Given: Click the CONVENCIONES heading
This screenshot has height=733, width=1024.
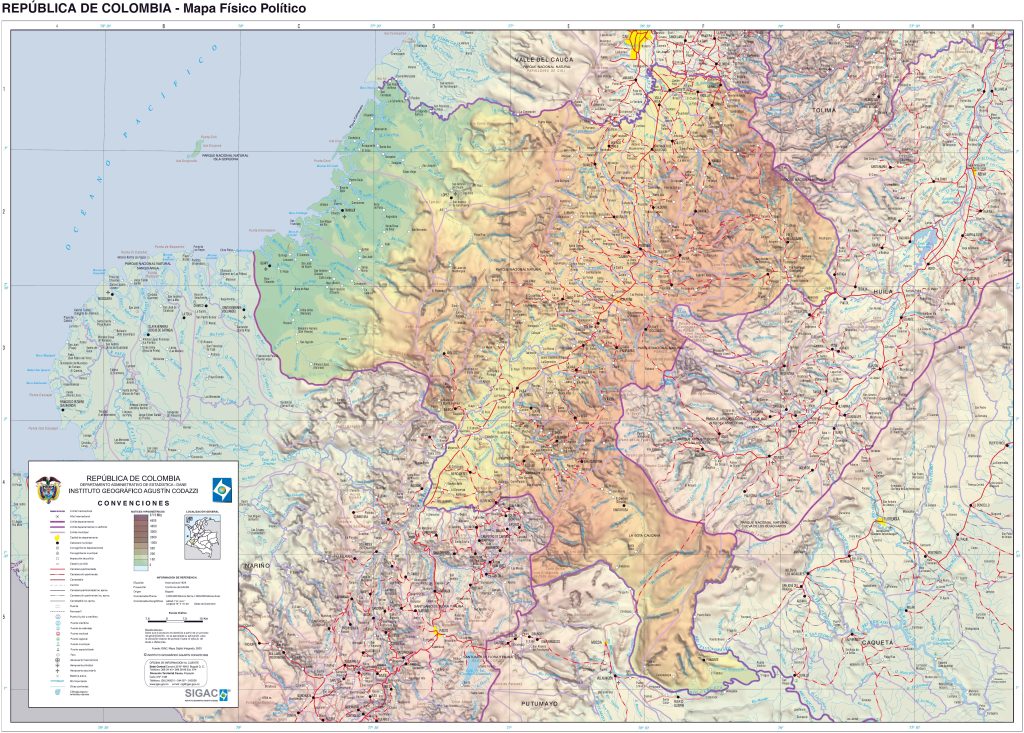Looking at the screenshot, I should [132, 503].
